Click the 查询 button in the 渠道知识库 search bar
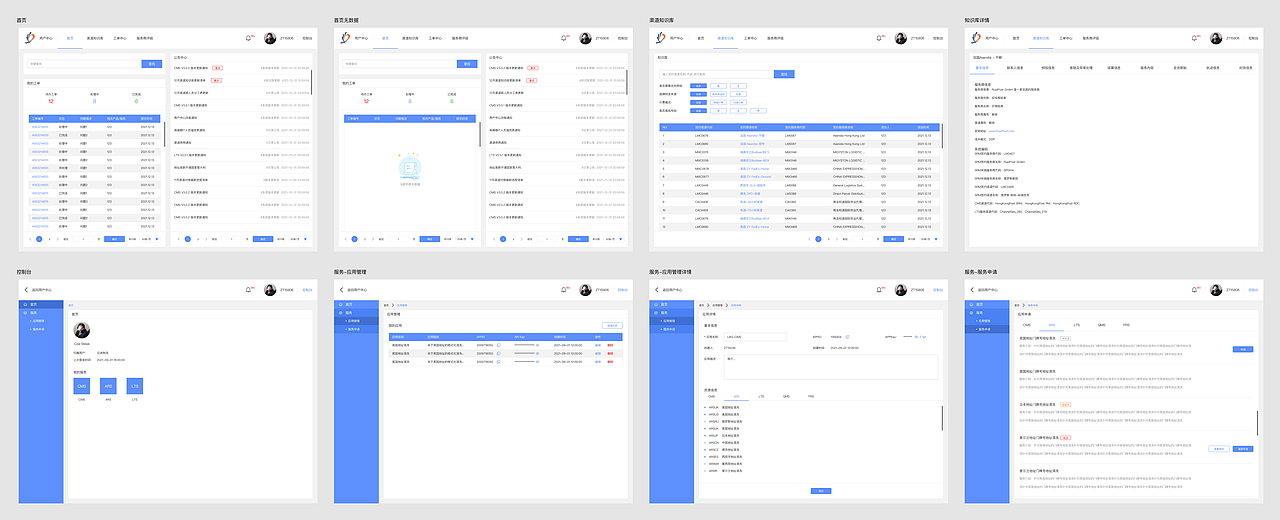Image resolution: width=1280 pixels, height=520 pixels. point(784,74)
